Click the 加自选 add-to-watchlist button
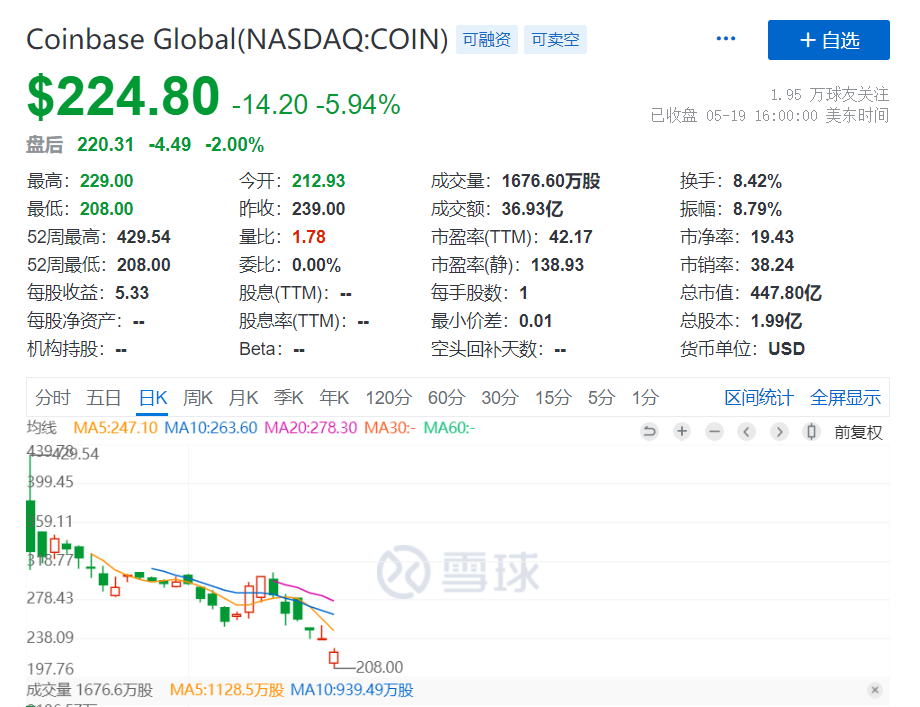This screenshot has width=920, height=707. (x=828, y=40)
